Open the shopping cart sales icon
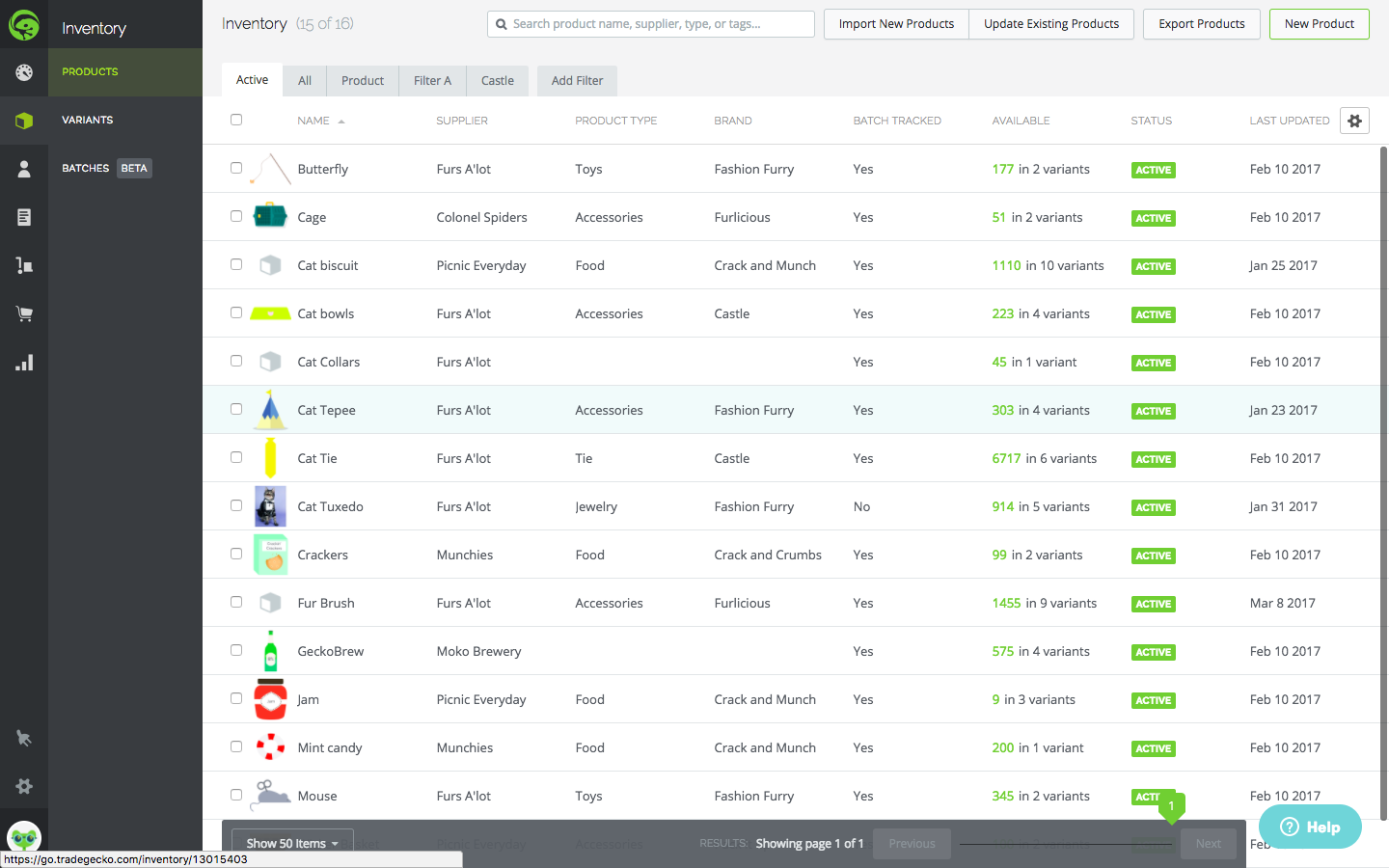Viewport: 1389px width, 868px height. 24,313
